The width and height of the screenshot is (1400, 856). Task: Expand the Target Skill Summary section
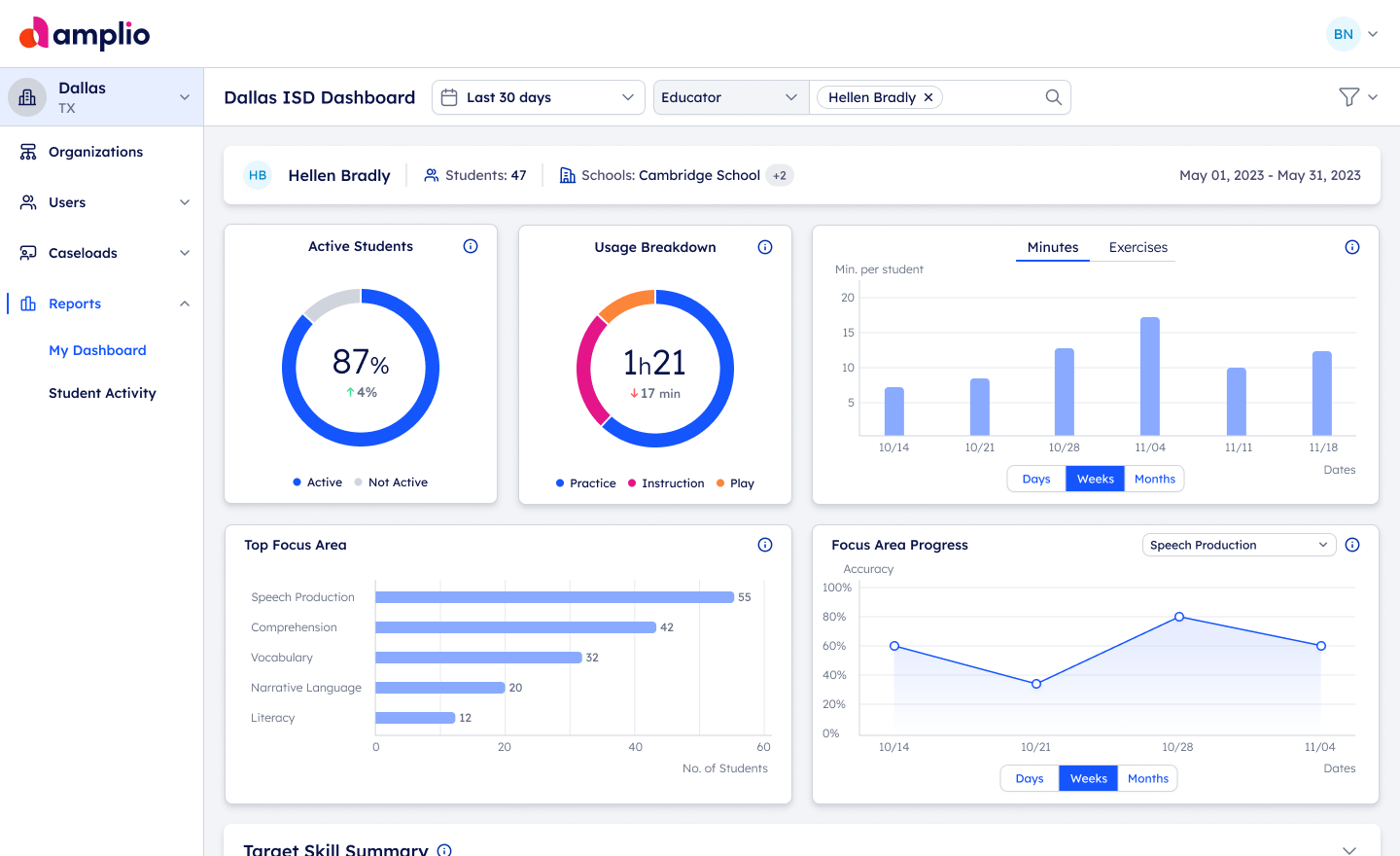(1349, 850)
